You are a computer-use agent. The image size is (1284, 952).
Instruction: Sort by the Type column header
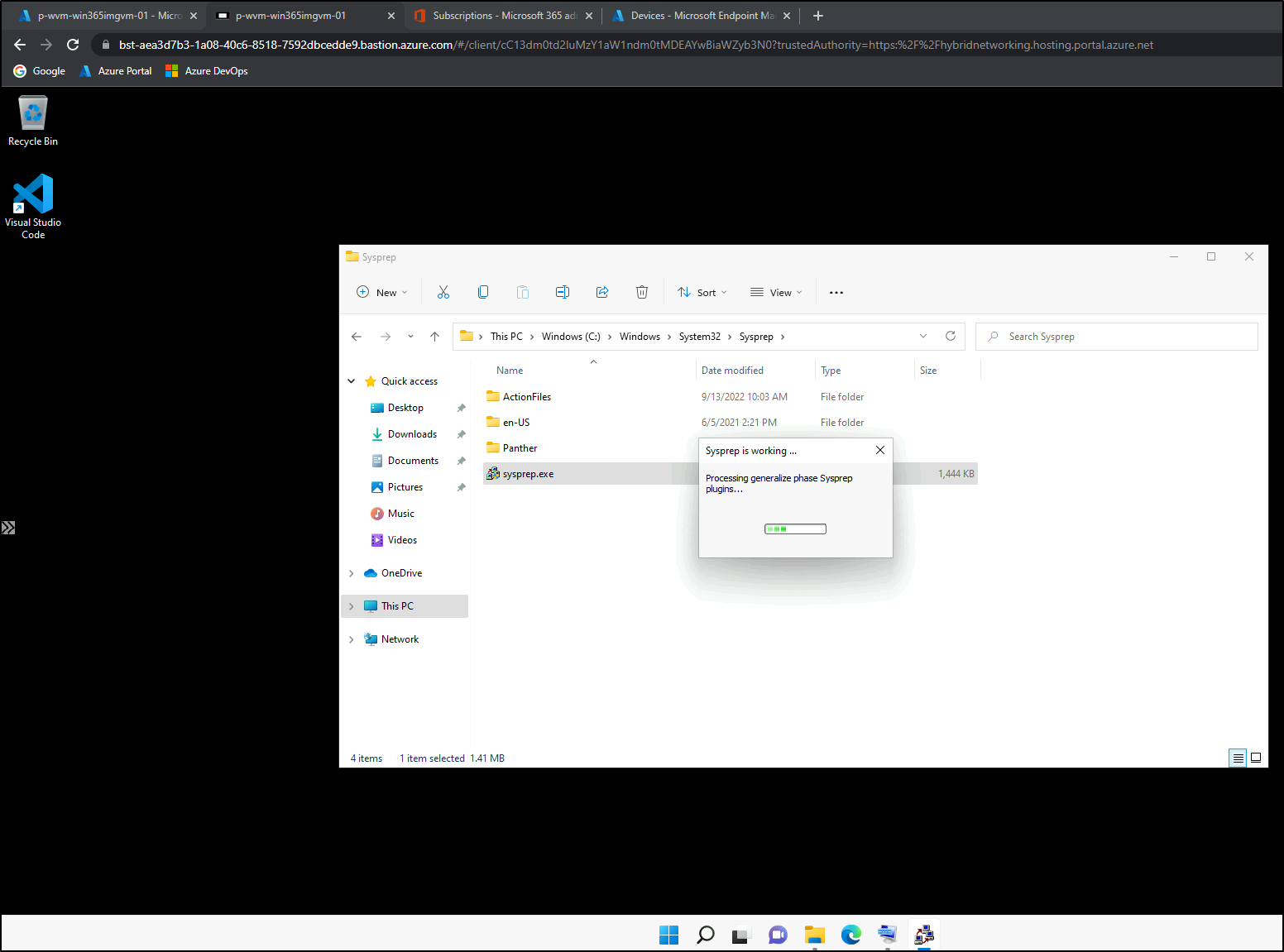[x=831, y=371]
